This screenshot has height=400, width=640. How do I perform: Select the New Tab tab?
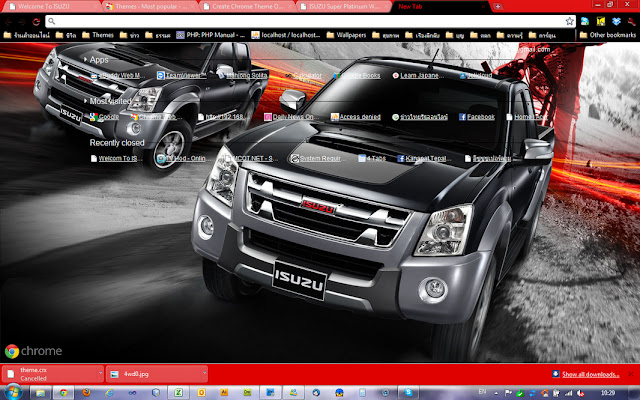tap(441, 7)
